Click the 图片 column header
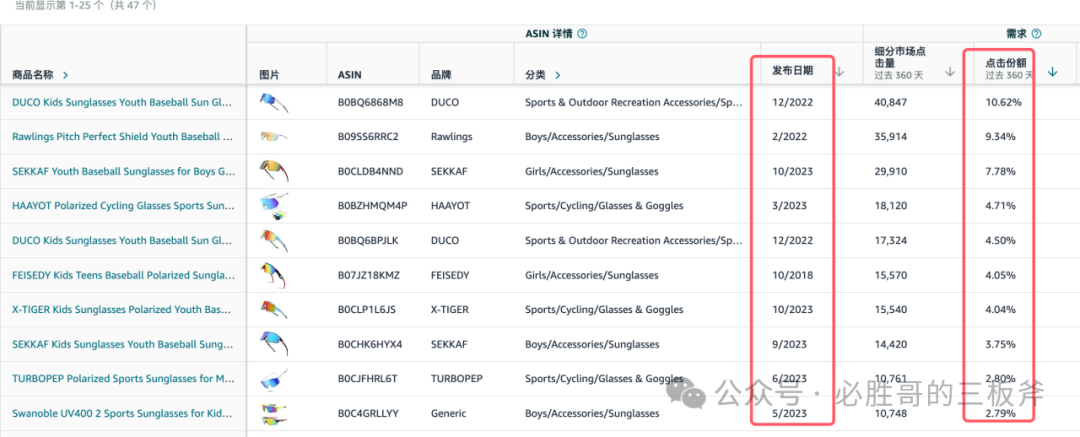 pos(269,75)
